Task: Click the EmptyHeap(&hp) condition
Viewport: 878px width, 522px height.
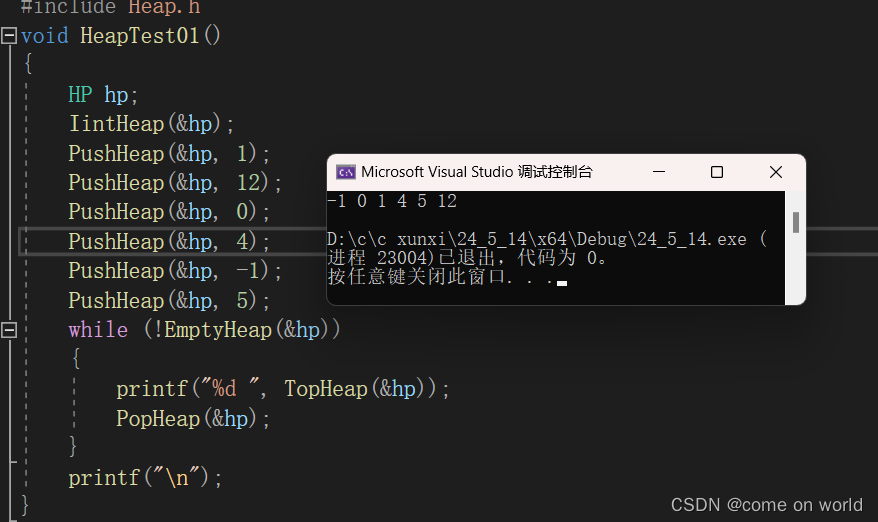Action: tap(240, 330)
